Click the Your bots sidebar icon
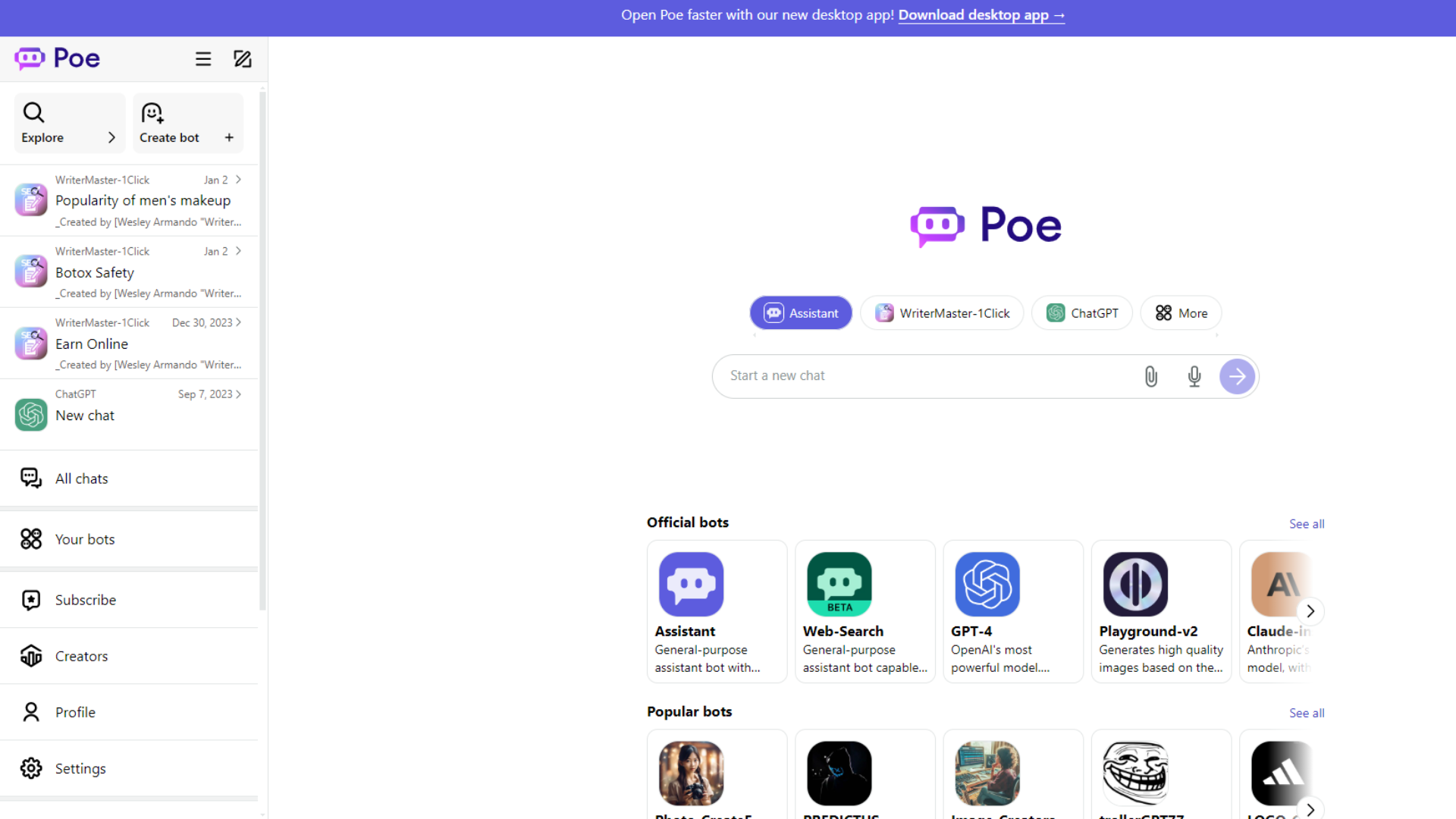Image resolution: width=1456 pixels, height=819 pixels. 30,538
